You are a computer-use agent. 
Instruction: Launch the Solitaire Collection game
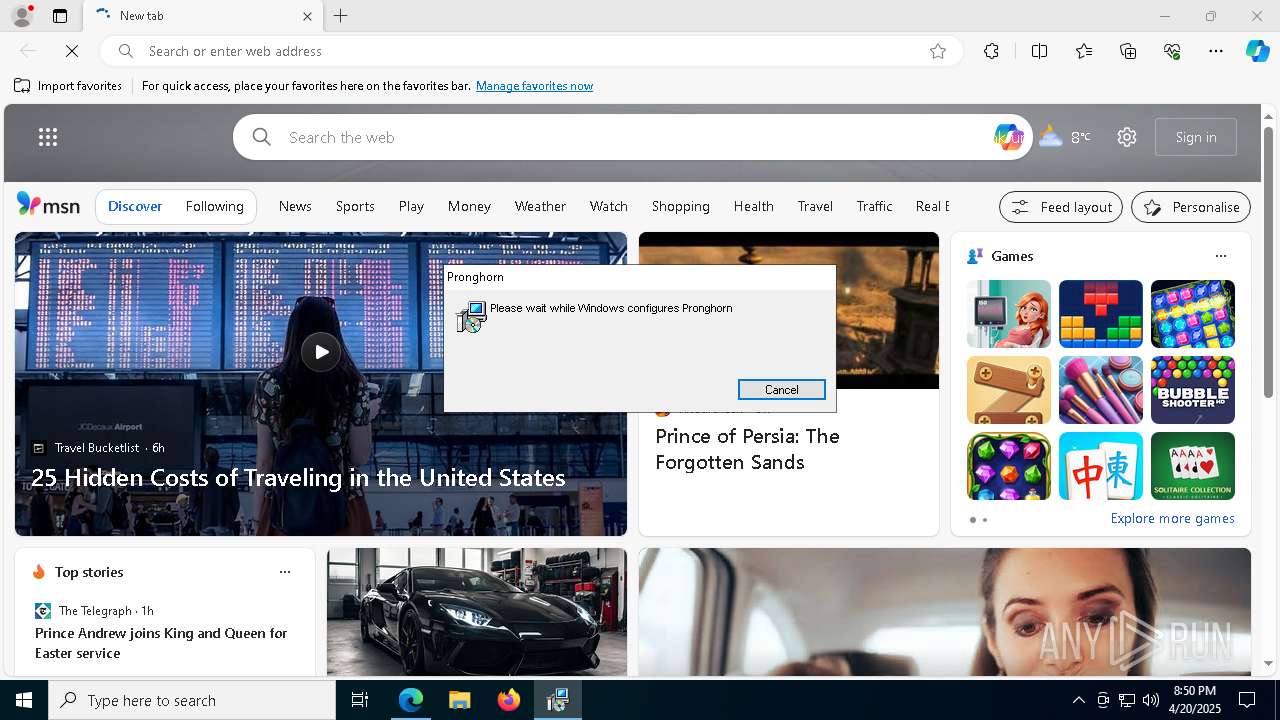[x=1192, y=466]
